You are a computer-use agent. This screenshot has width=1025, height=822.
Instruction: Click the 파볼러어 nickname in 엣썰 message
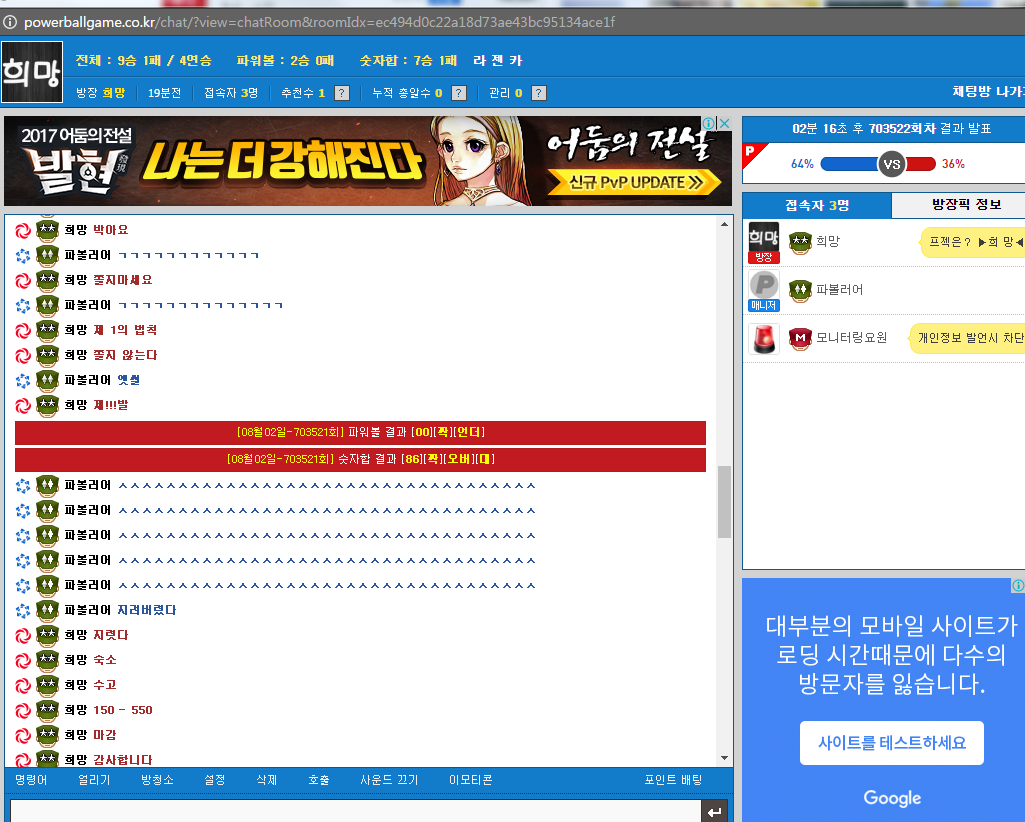point(88,380)
